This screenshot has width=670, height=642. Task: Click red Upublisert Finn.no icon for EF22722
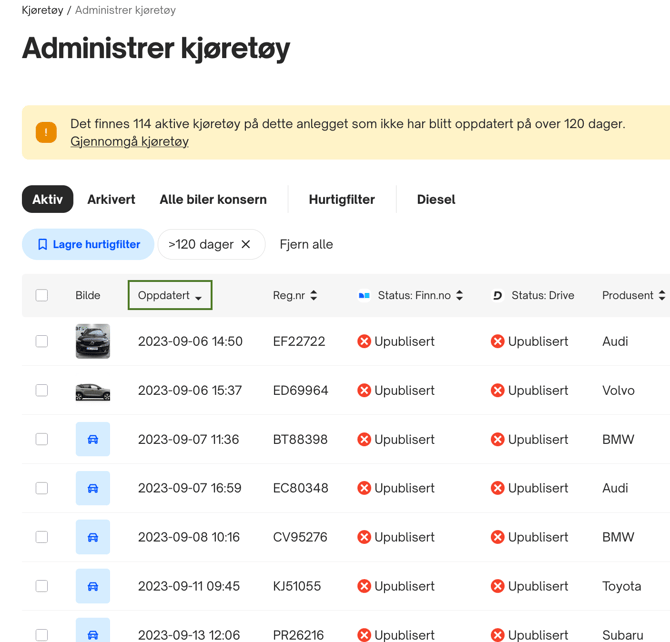(364, 341)
